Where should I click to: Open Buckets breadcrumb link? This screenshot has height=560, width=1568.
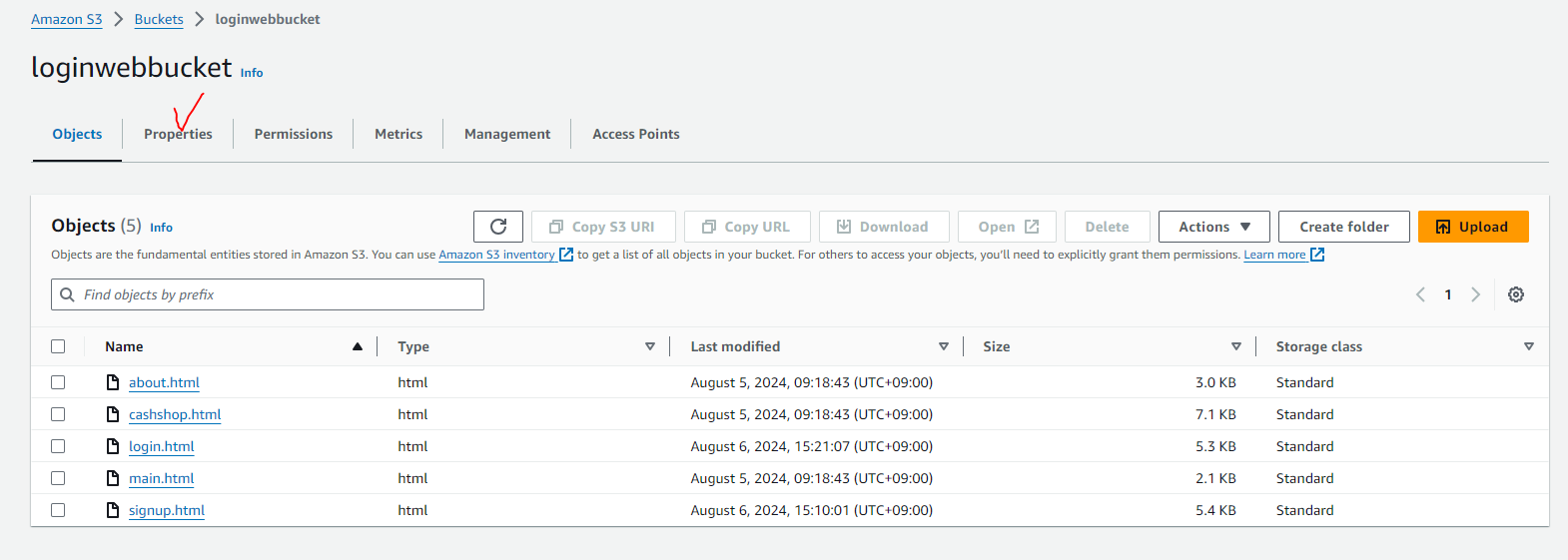pyautogui.click(x=159, y=19)
